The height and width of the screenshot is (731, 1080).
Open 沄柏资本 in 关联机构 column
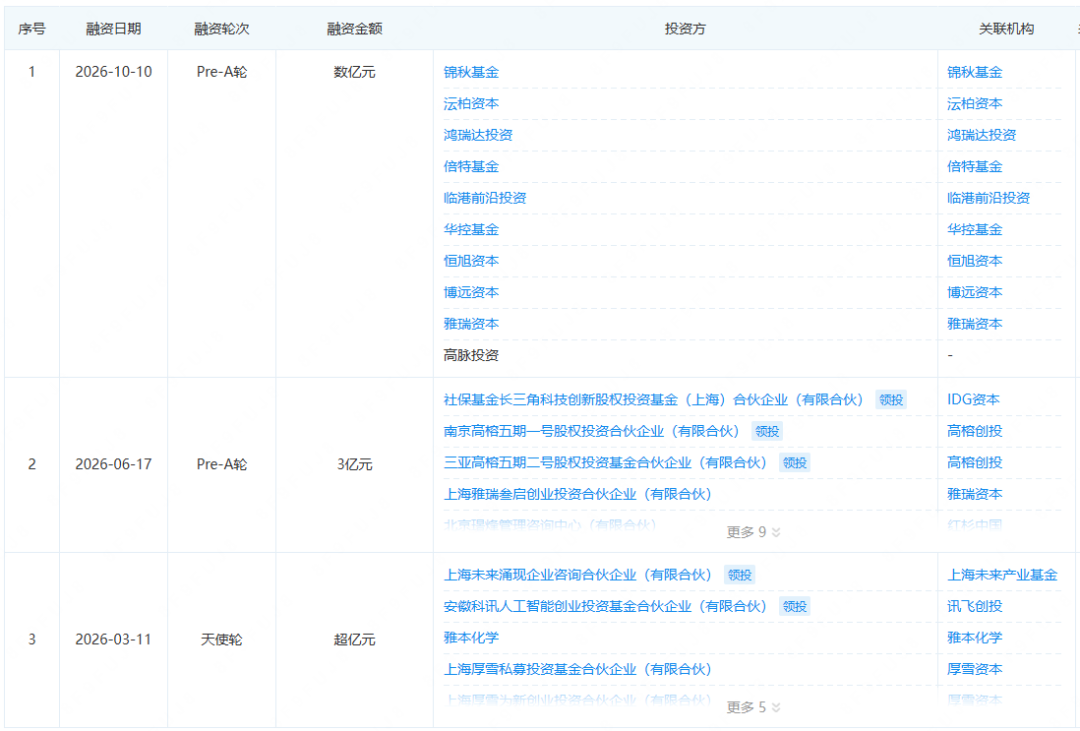coord(975,104)
